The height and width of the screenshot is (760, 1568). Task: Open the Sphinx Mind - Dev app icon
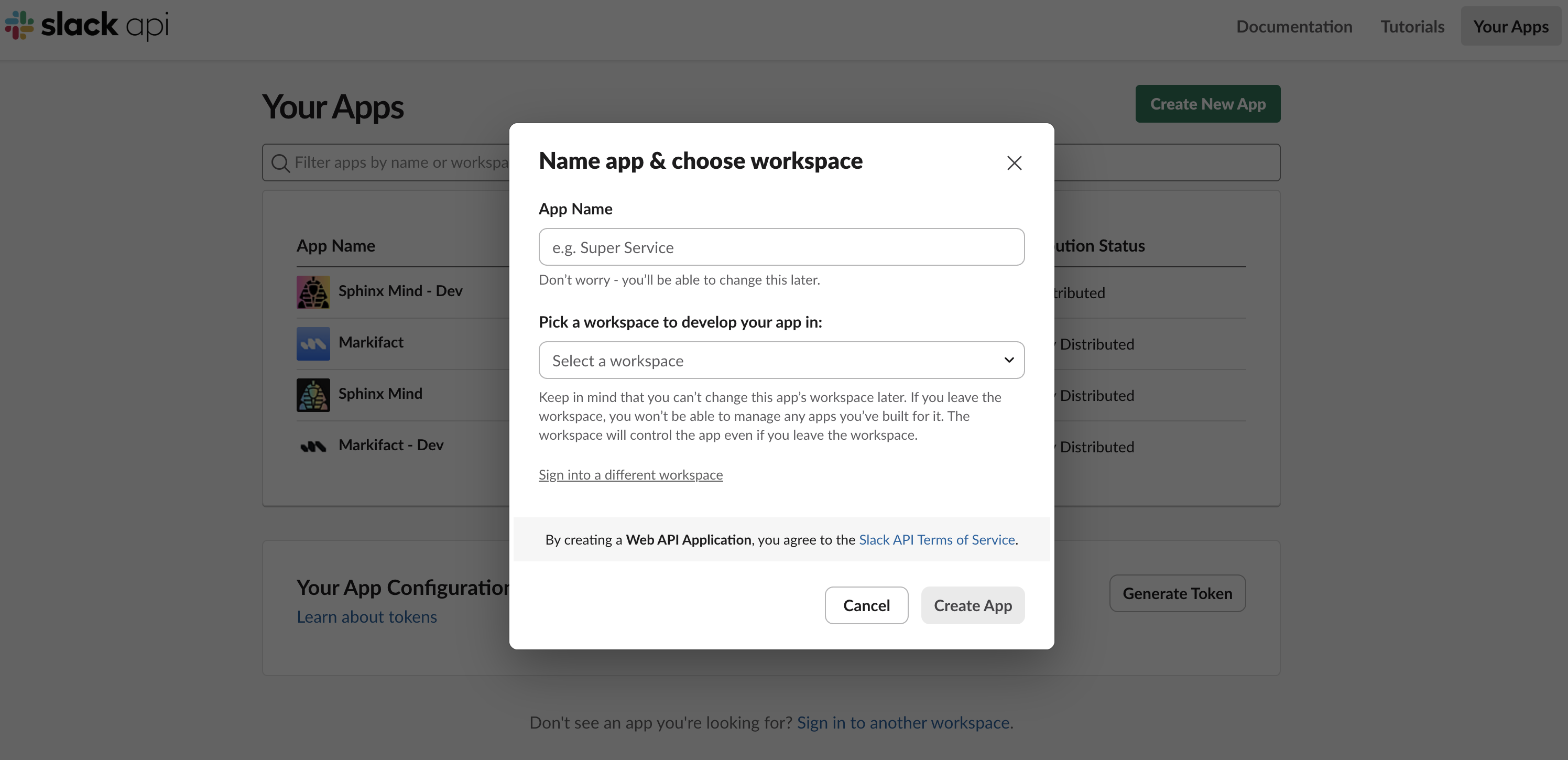[x=312, y=292]
